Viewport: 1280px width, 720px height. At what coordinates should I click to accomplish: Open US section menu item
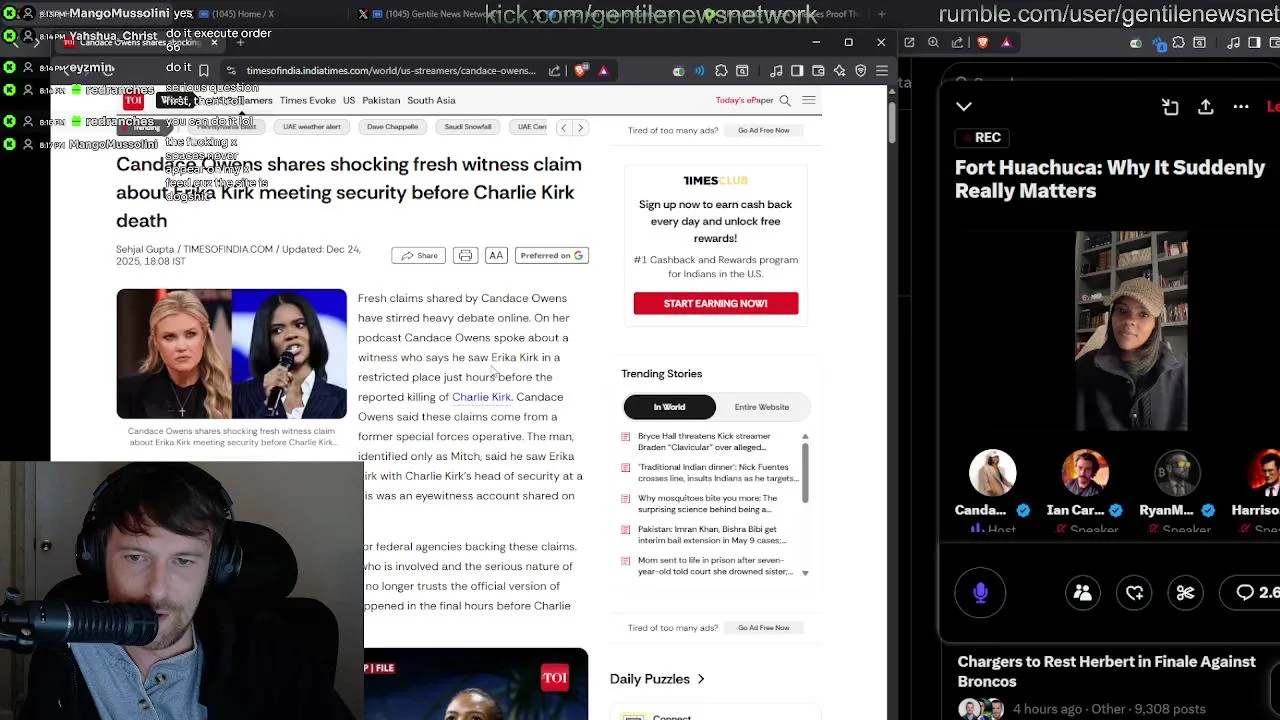[349, 100]
